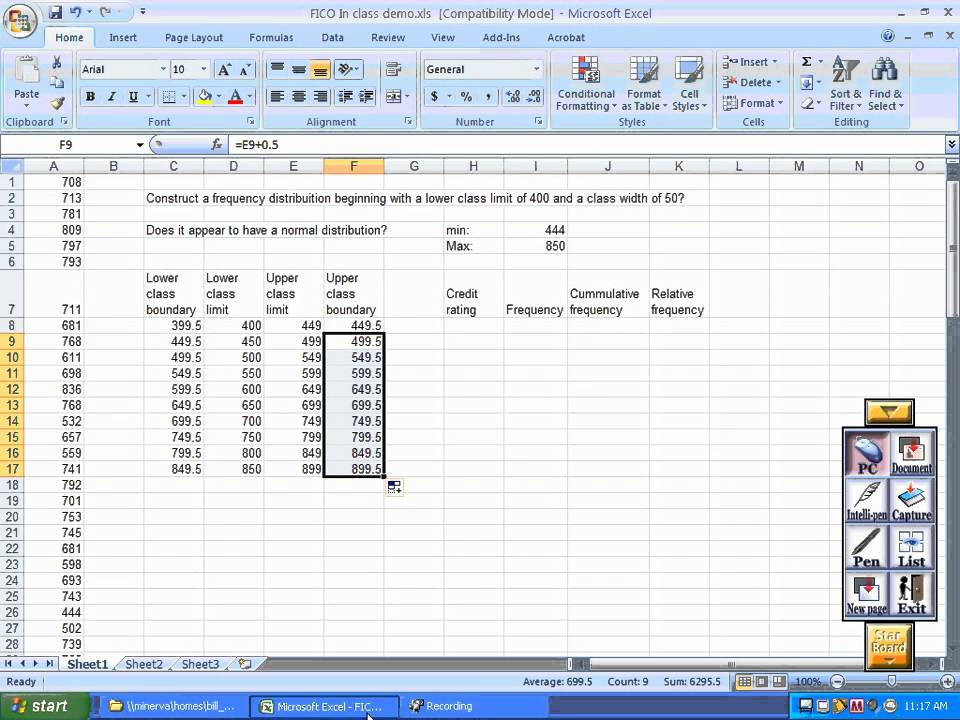The image size is (960, 720).
Task: Apply the red font color
Action: pyautogui.click(x=235, y=97)
